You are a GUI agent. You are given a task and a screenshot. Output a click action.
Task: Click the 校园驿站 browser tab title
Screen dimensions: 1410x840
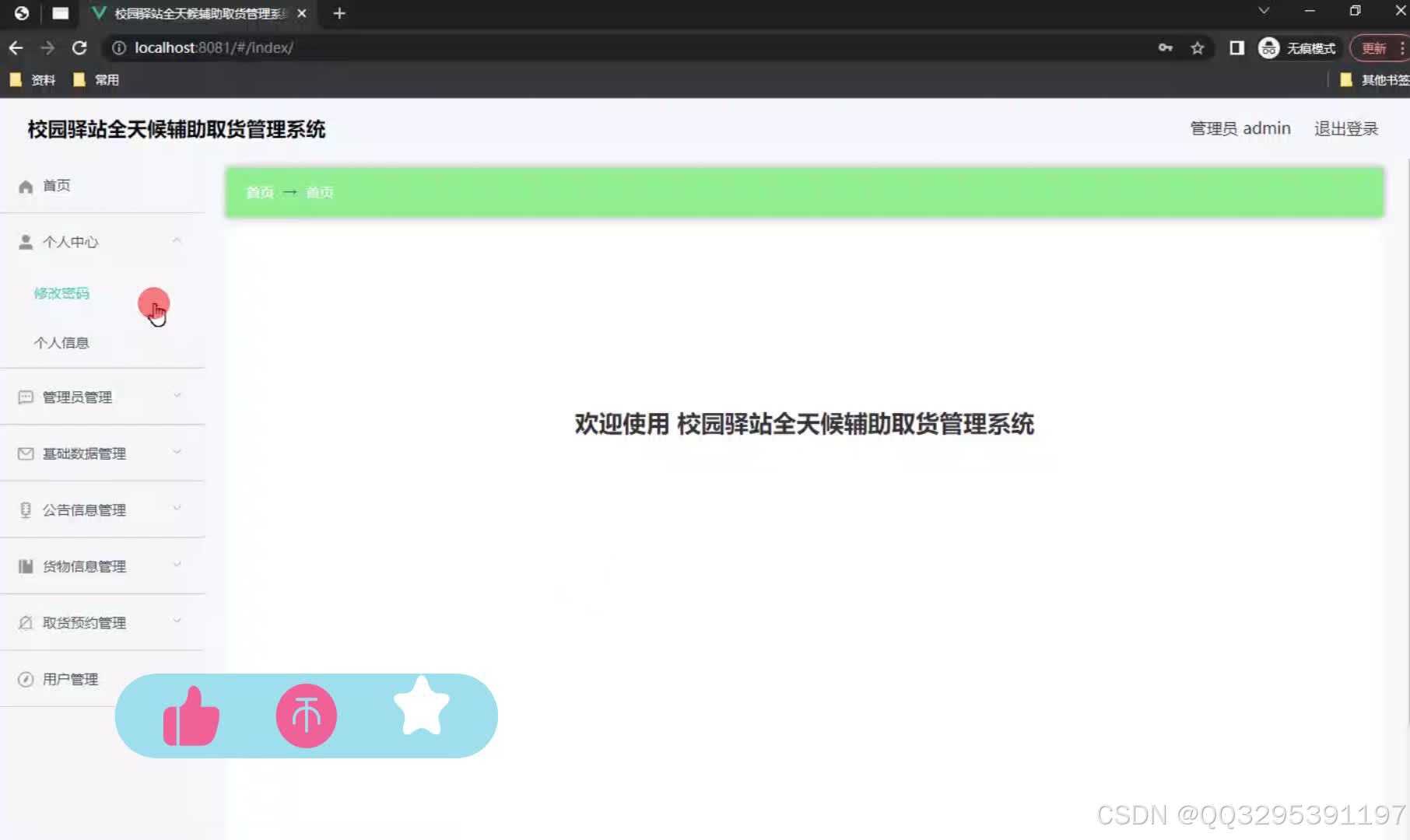200,13
